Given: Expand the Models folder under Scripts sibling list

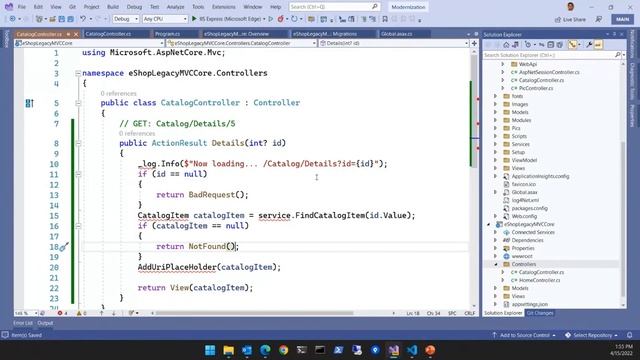Looking at the screenshot, I should click(x=496, y=112).
